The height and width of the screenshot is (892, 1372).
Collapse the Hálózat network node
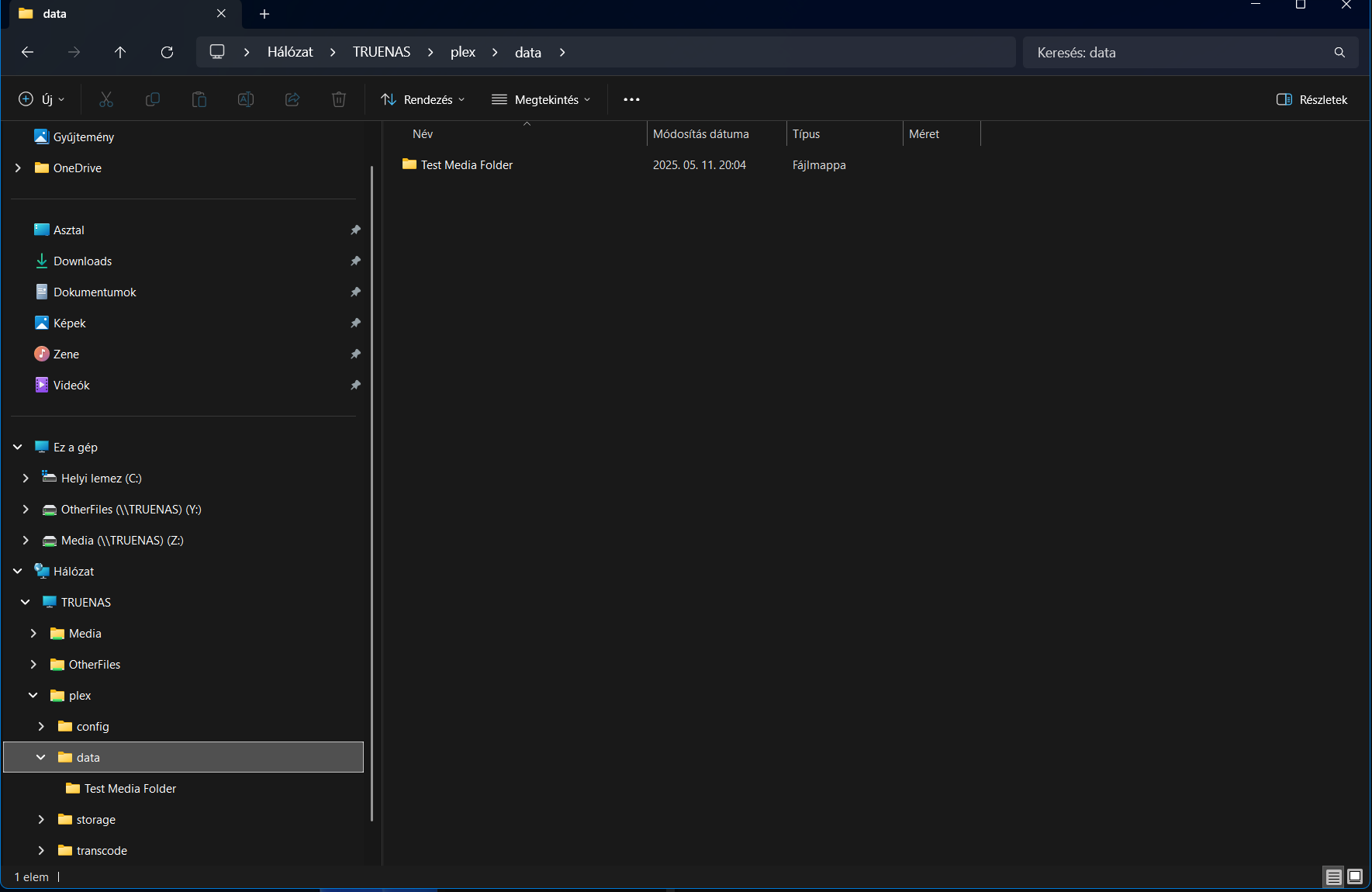pos(18,571)
